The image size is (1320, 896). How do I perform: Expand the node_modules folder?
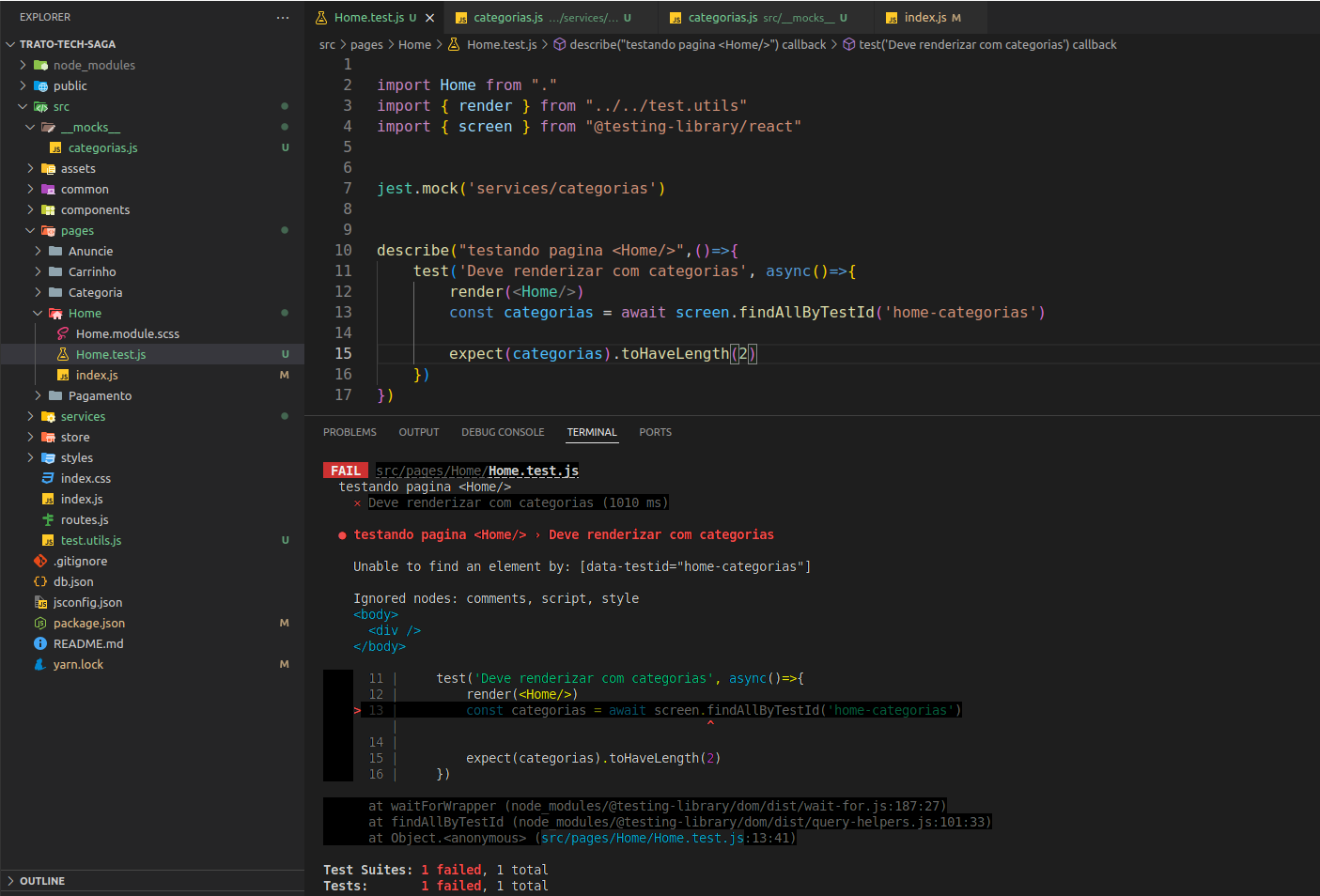tap(23, 65)
